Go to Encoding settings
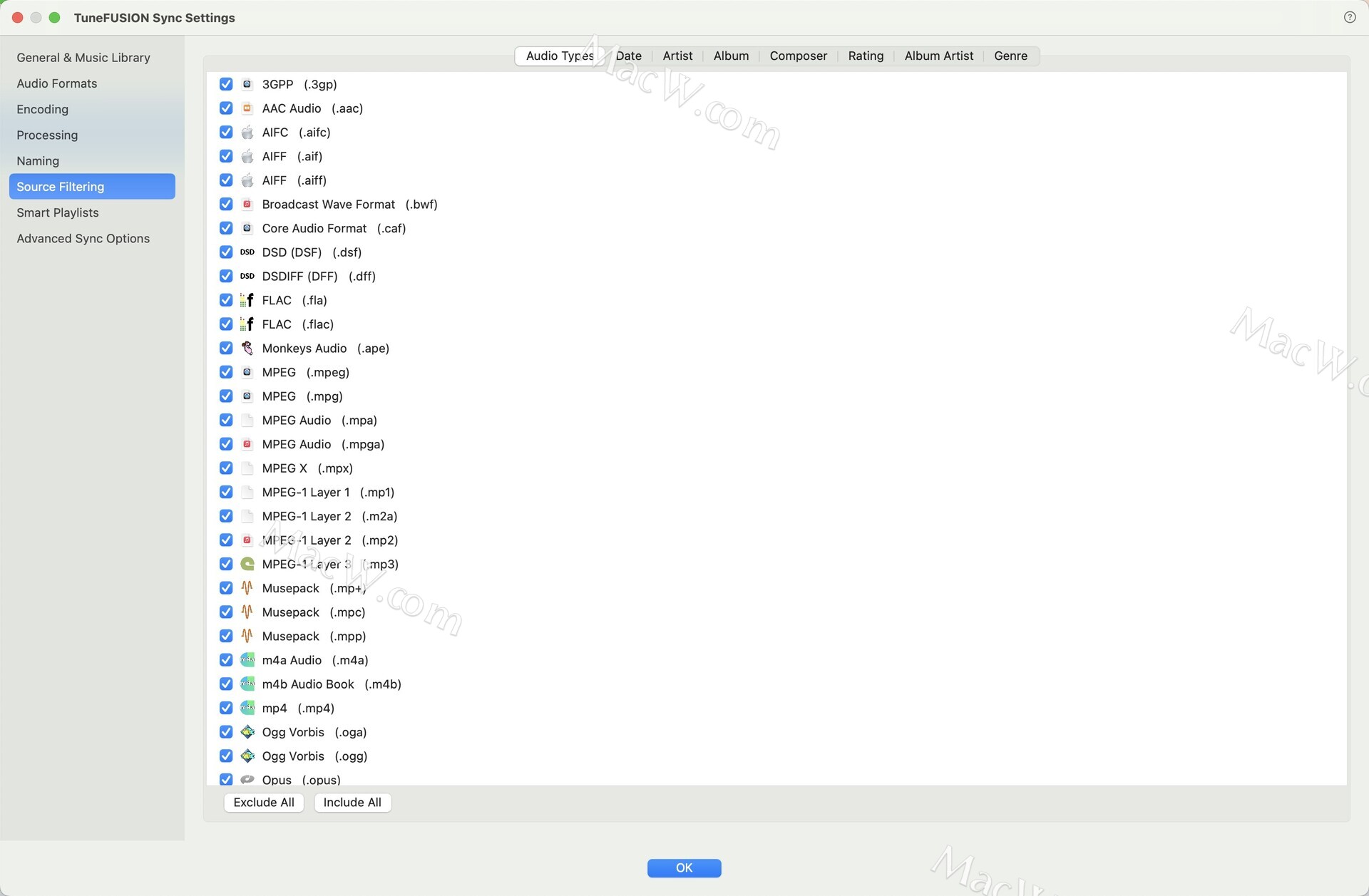The image size is (1369, 896). [92, 109]
